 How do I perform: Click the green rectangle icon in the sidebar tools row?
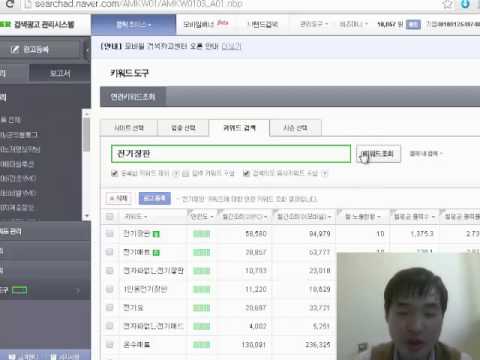[20, 290]
